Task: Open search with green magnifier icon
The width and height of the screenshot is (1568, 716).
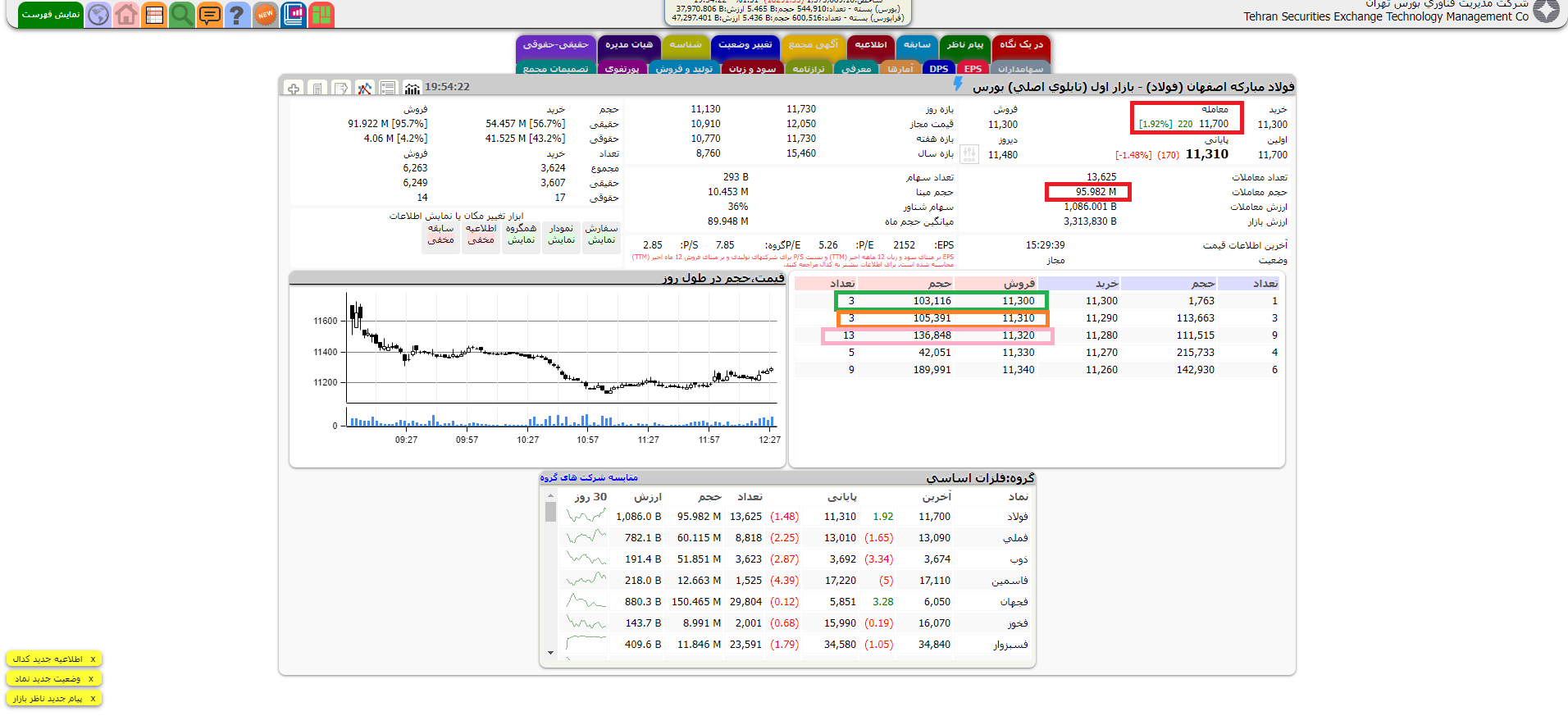Action: coord(182,15)
